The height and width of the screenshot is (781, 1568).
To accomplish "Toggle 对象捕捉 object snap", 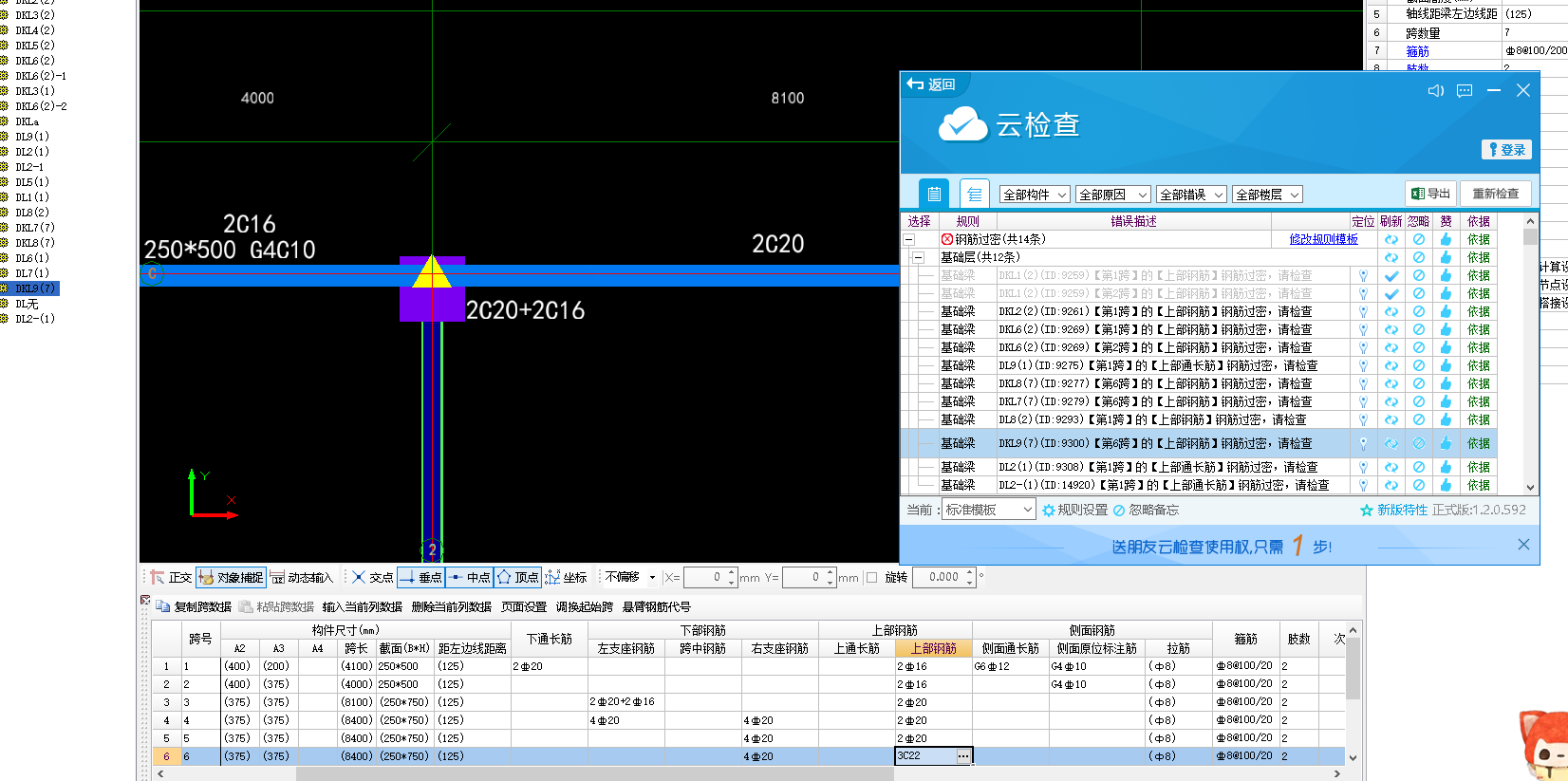I will (x=231, y=577).
